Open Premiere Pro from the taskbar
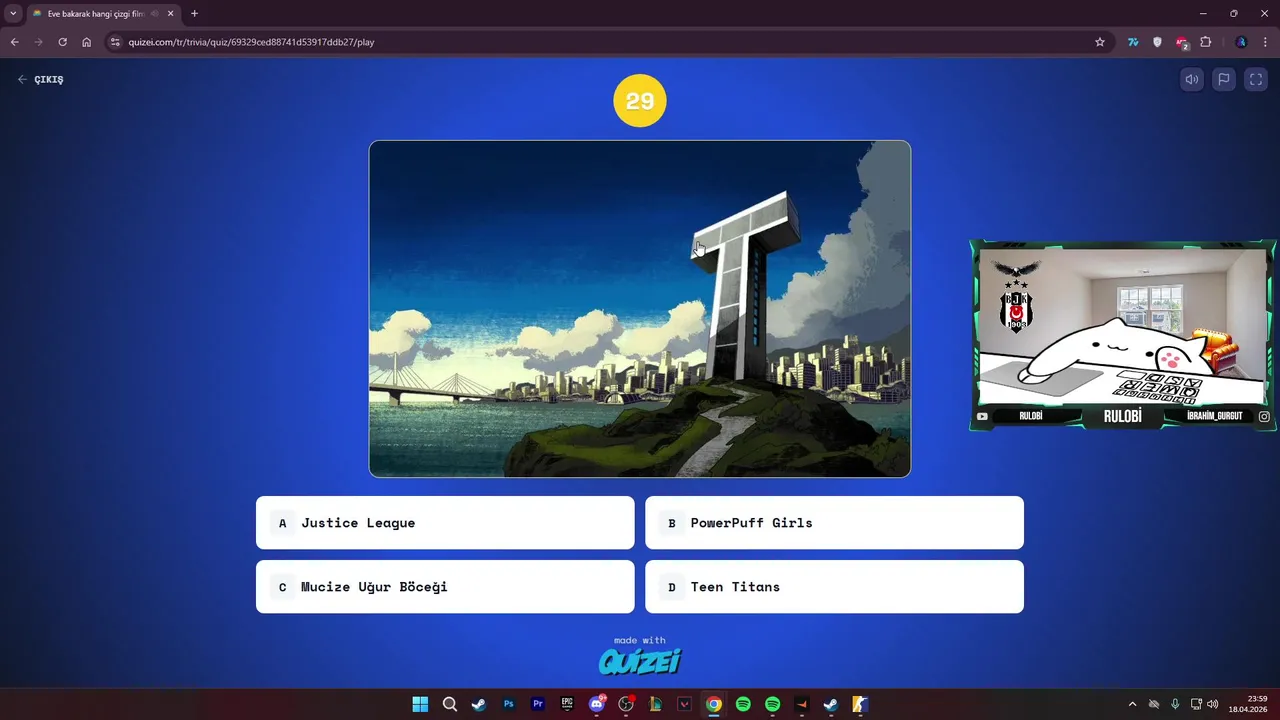This screenshot has height=720, width=1280. click(538, 704)
